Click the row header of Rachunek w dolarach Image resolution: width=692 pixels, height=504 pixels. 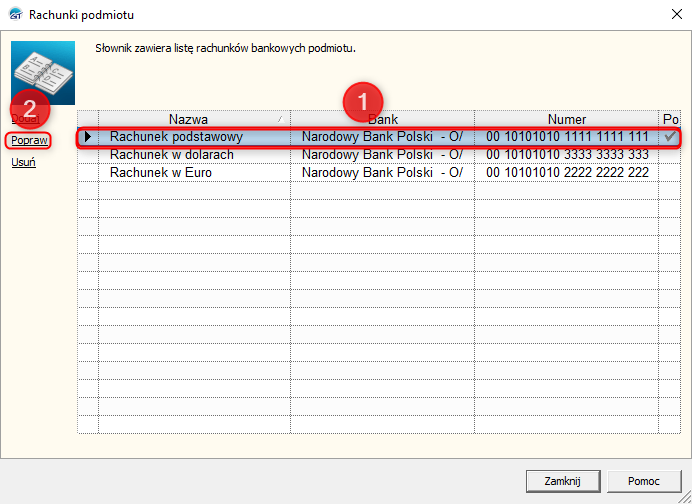88,155
